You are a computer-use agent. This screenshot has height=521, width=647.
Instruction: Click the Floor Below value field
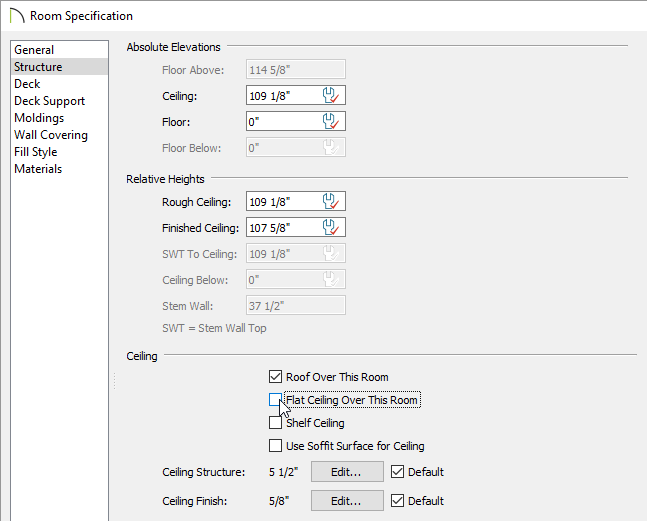click(295, 147)
